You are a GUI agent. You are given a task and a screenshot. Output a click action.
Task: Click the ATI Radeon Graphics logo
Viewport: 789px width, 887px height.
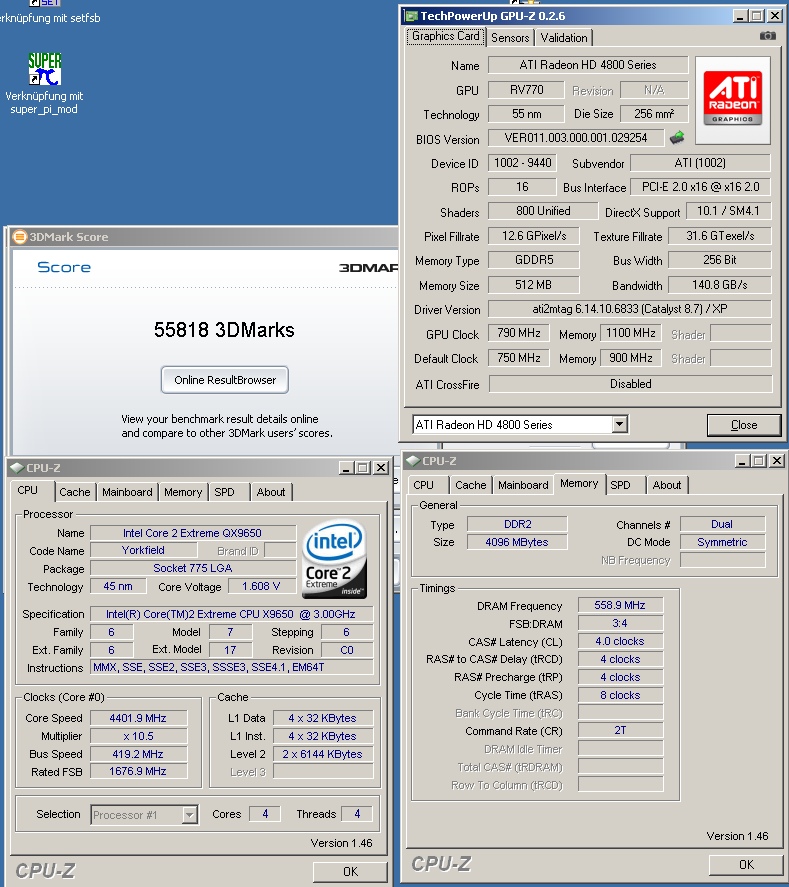click(732, 100)
